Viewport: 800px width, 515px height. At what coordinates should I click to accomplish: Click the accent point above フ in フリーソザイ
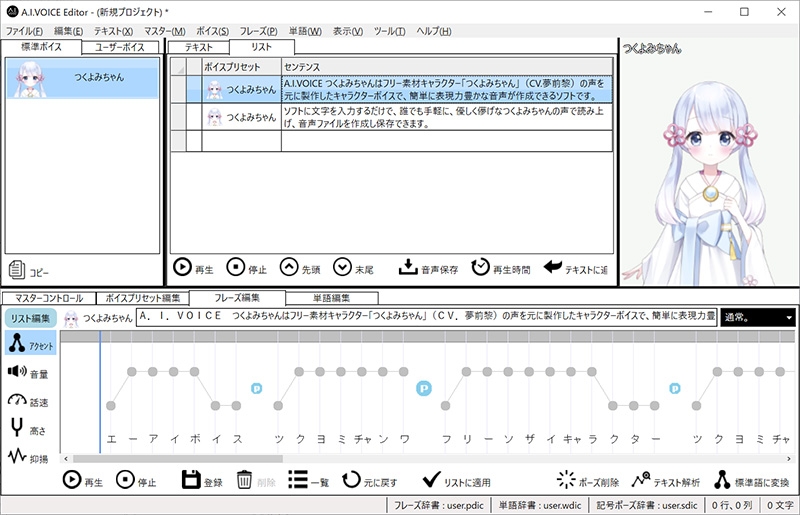click(x=445, y=406)
